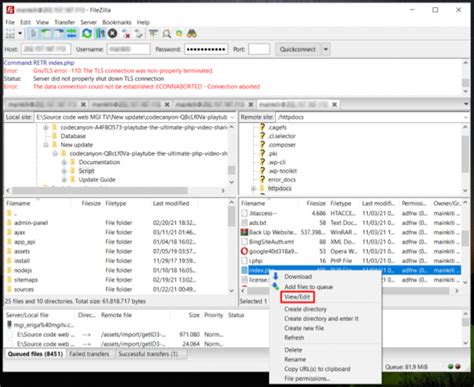
Task: Toggle transfer queue display icon
Action: [x=71, y=34]
